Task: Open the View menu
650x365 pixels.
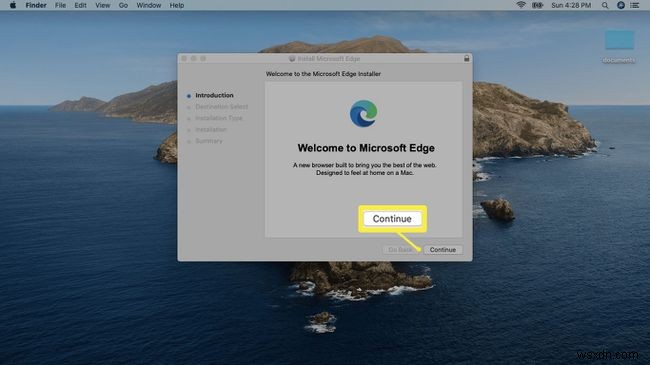Action: coord(102,5)
